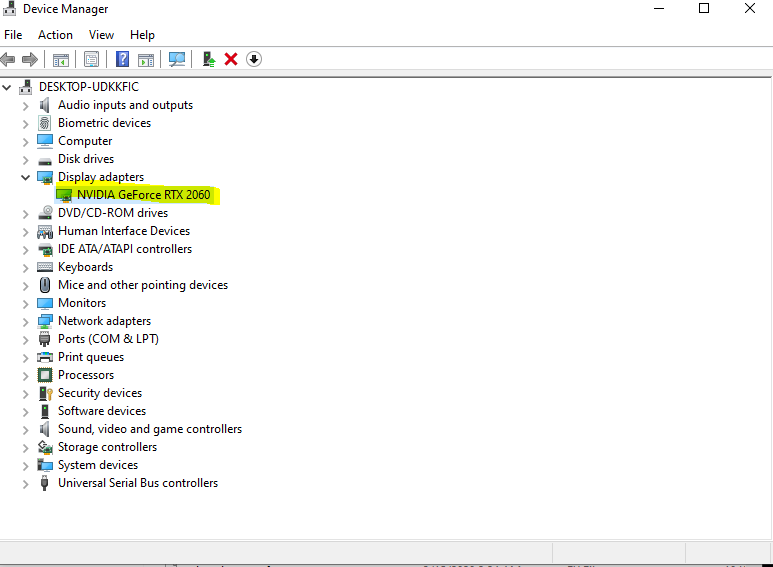Select Display adapters label
Image resolution: width=773 pixels, height=567 pixels.
click(x=101, y=177)
